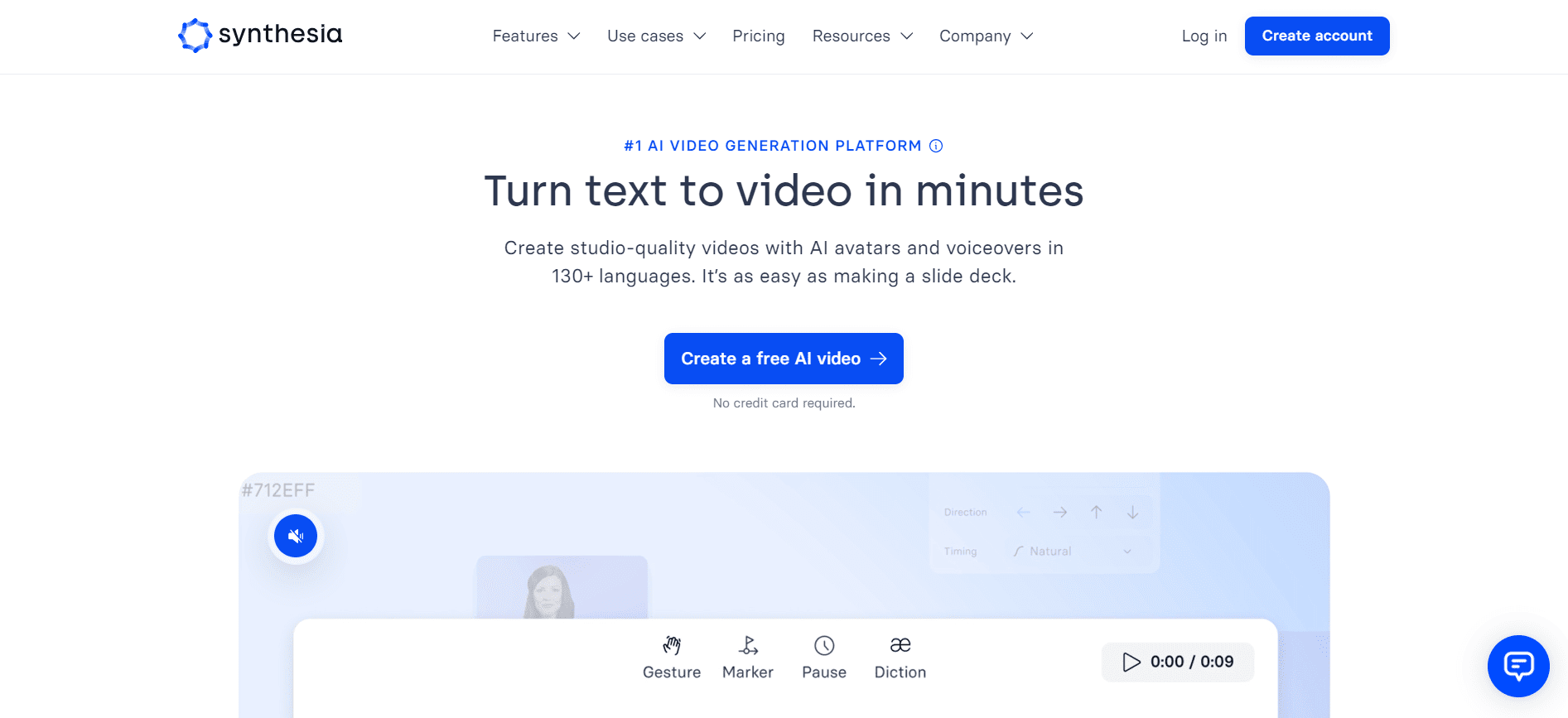This screenshot has width=1568, height=718.
Task: Open the Natural timing dropdown
Action: 1073,552
